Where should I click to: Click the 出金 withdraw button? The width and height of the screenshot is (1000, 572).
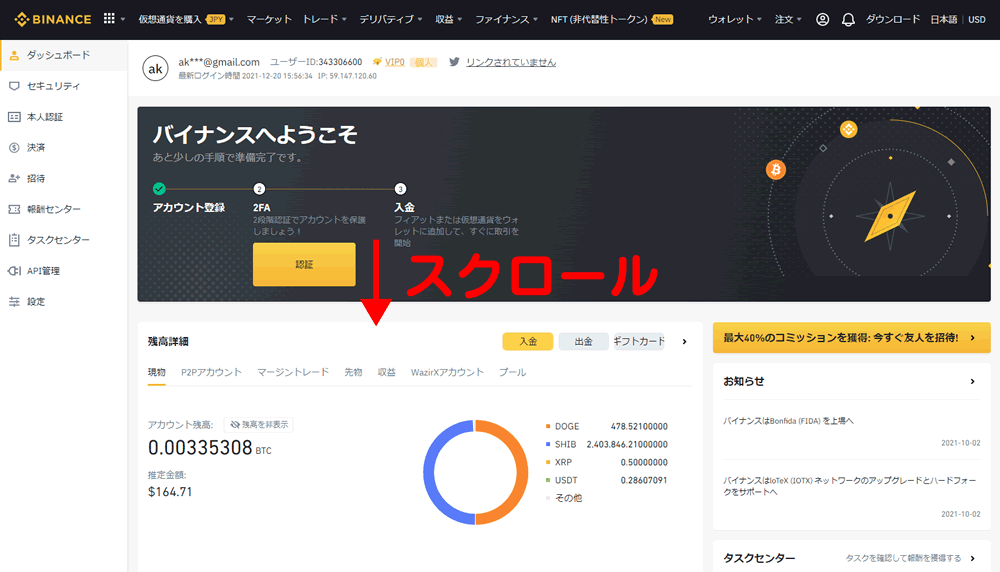584,342
